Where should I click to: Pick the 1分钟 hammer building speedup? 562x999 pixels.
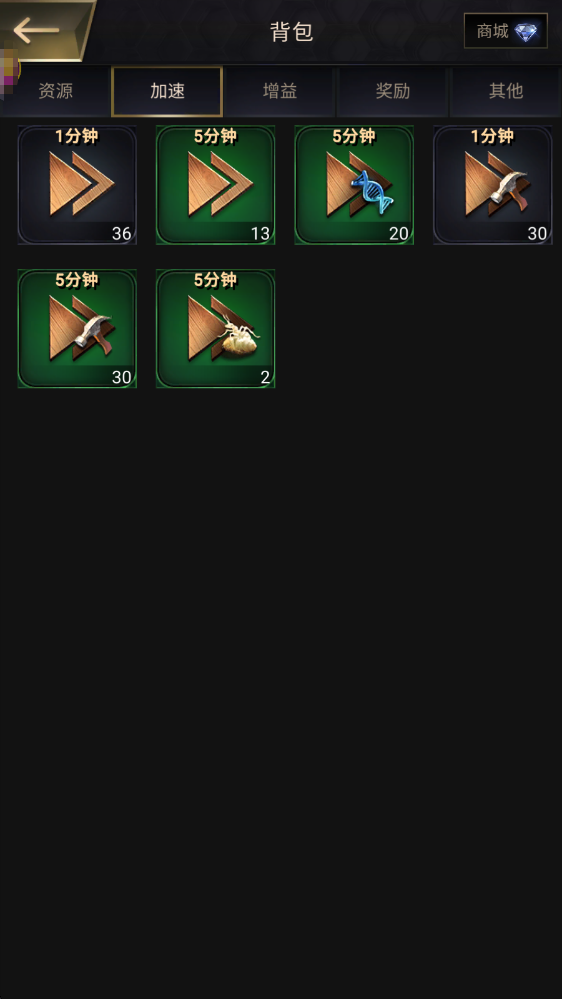click(493, 185)
